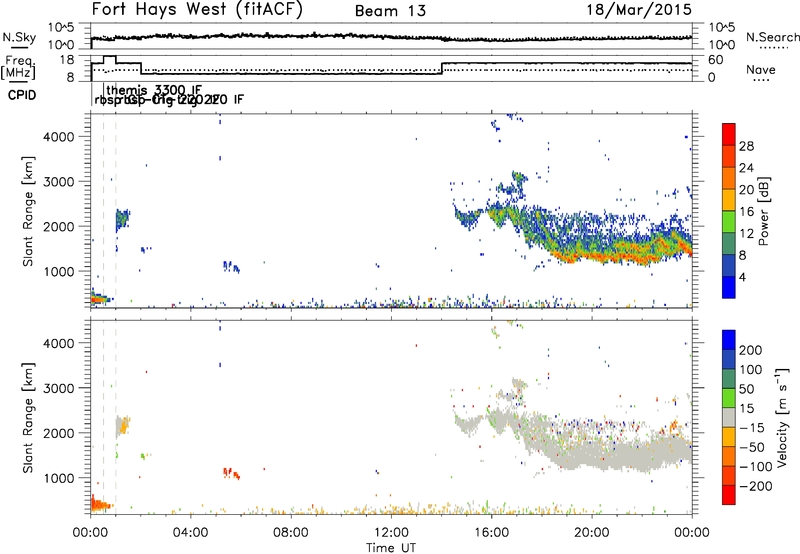Click the '10^5' left tick of noise panel
This screenshot has width=800, height=554.
(x=61, y=28)
